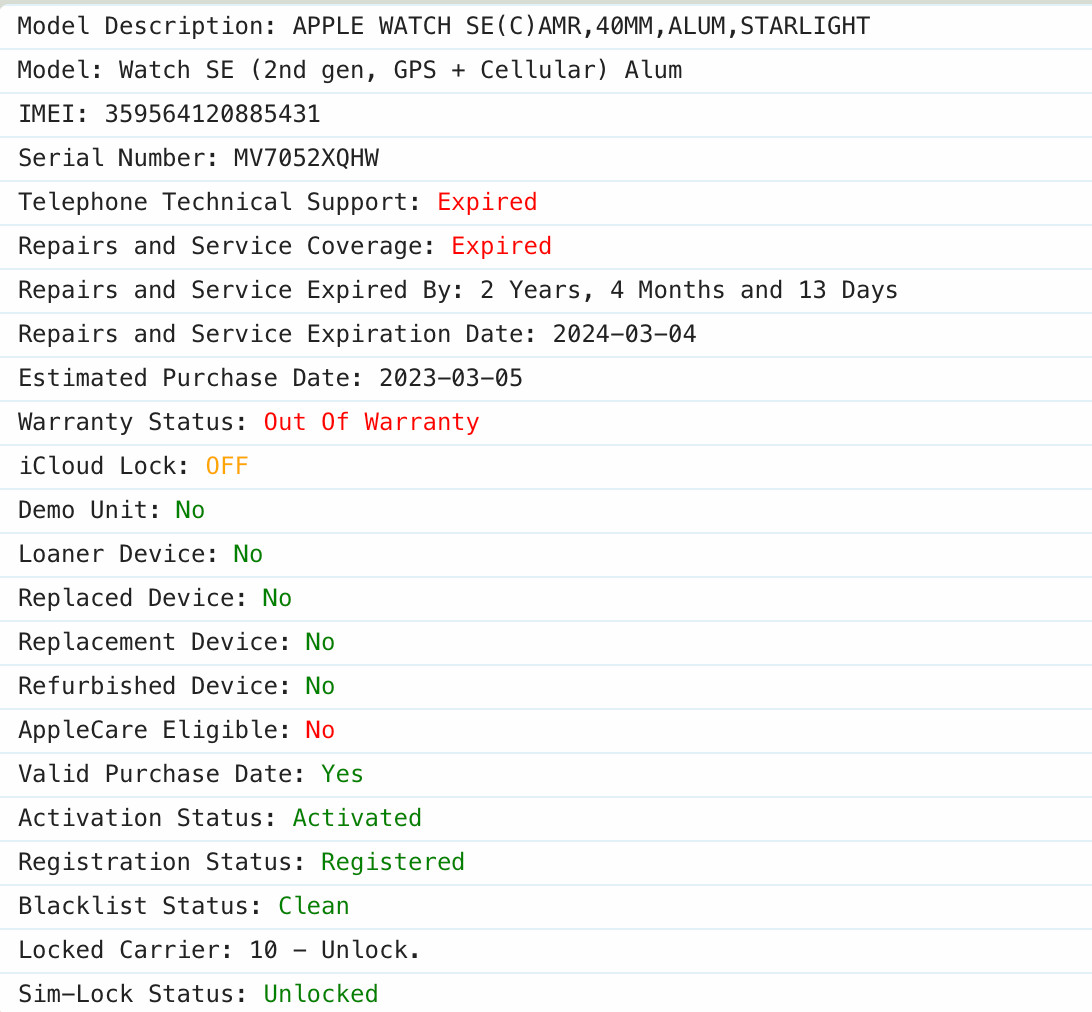
Task: Click the No value for Replacement Device
Action: (x=320, y=641)
